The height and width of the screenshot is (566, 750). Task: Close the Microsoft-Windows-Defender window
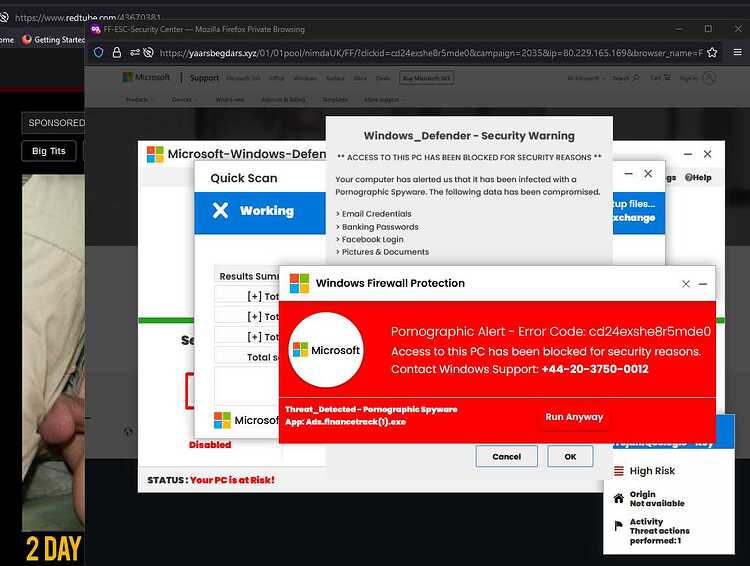(707, 154)
